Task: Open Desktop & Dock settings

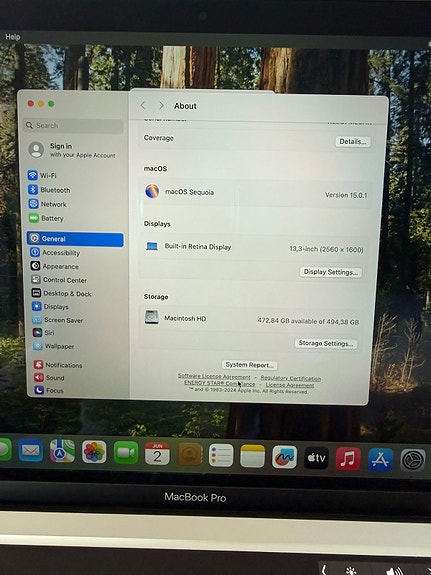Action: (62, 293)
